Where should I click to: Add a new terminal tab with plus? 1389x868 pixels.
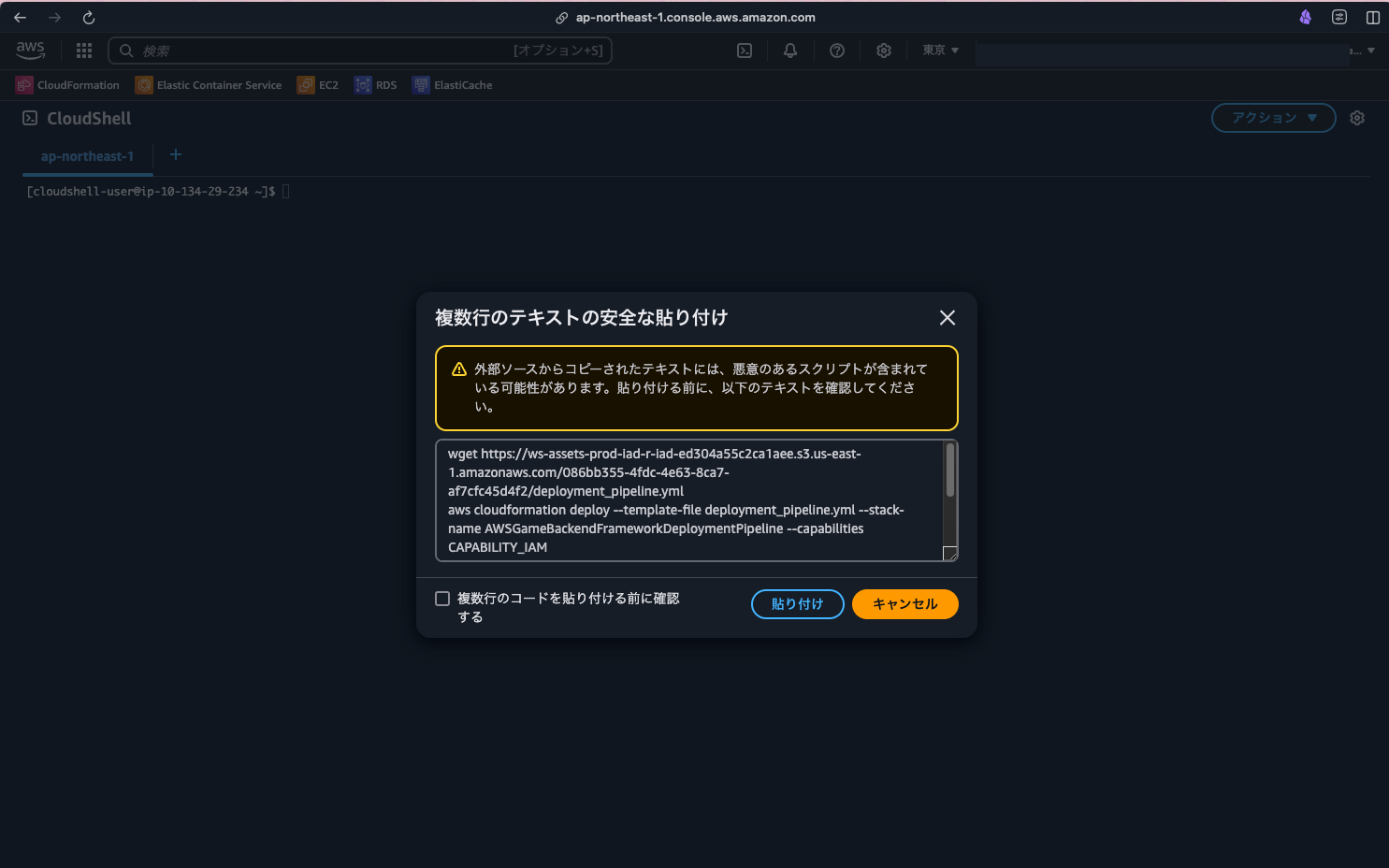pyautogui.click(x=175, y=154)
